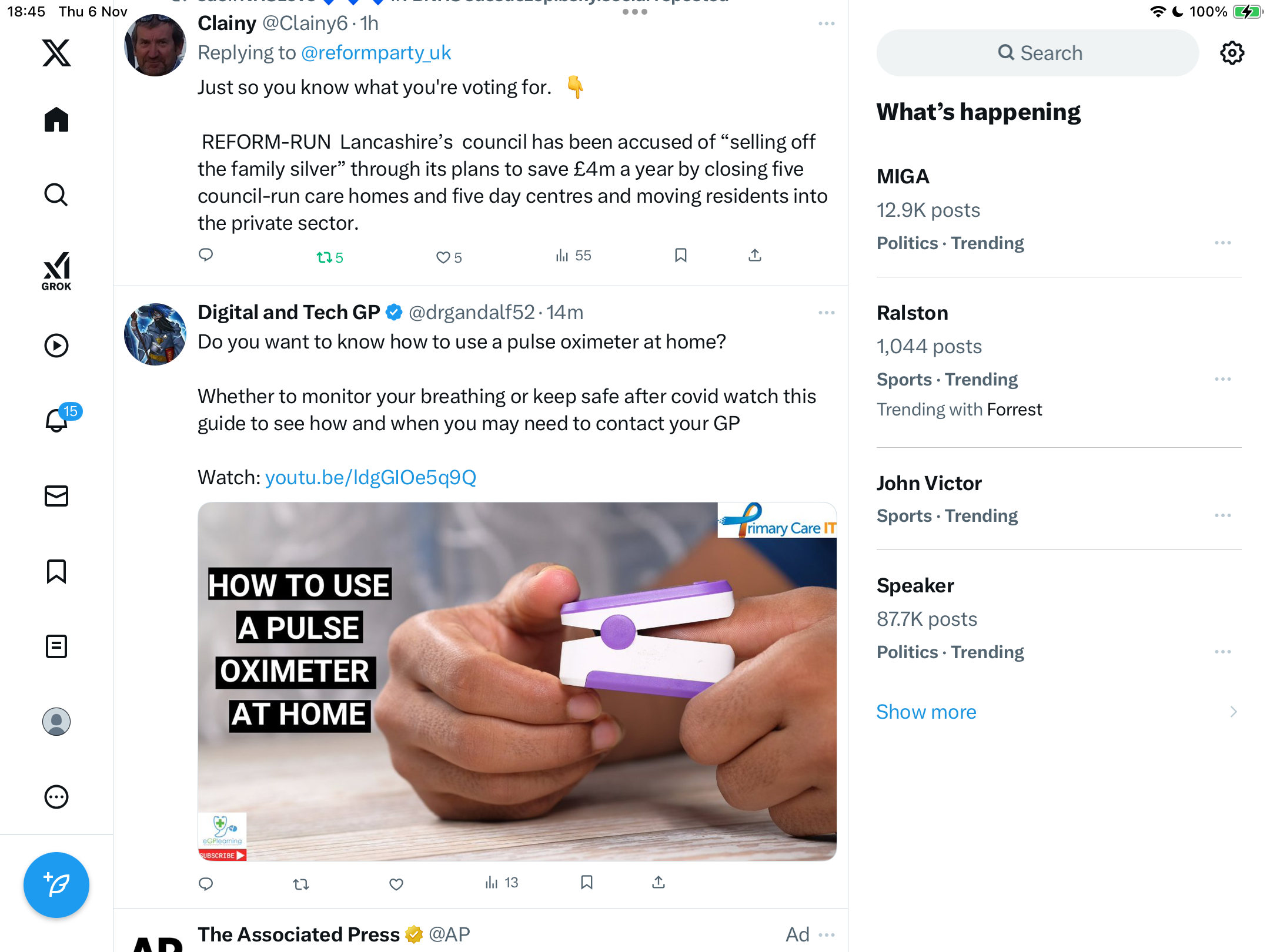Open the Notifications bell
The image size is (1270, 952).
pos(56,420)
